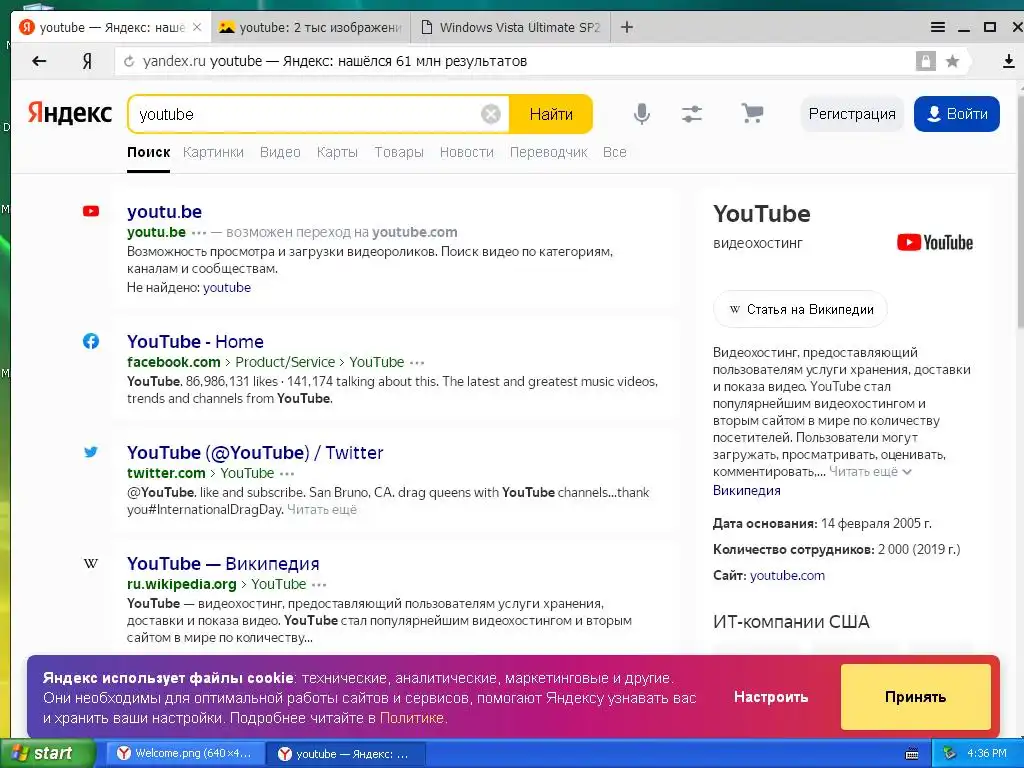Viewport: 1024px width, 768px height.
Task: Open 'YouTube (@YouTube) / Twitter' result
Action: [255, 453]
